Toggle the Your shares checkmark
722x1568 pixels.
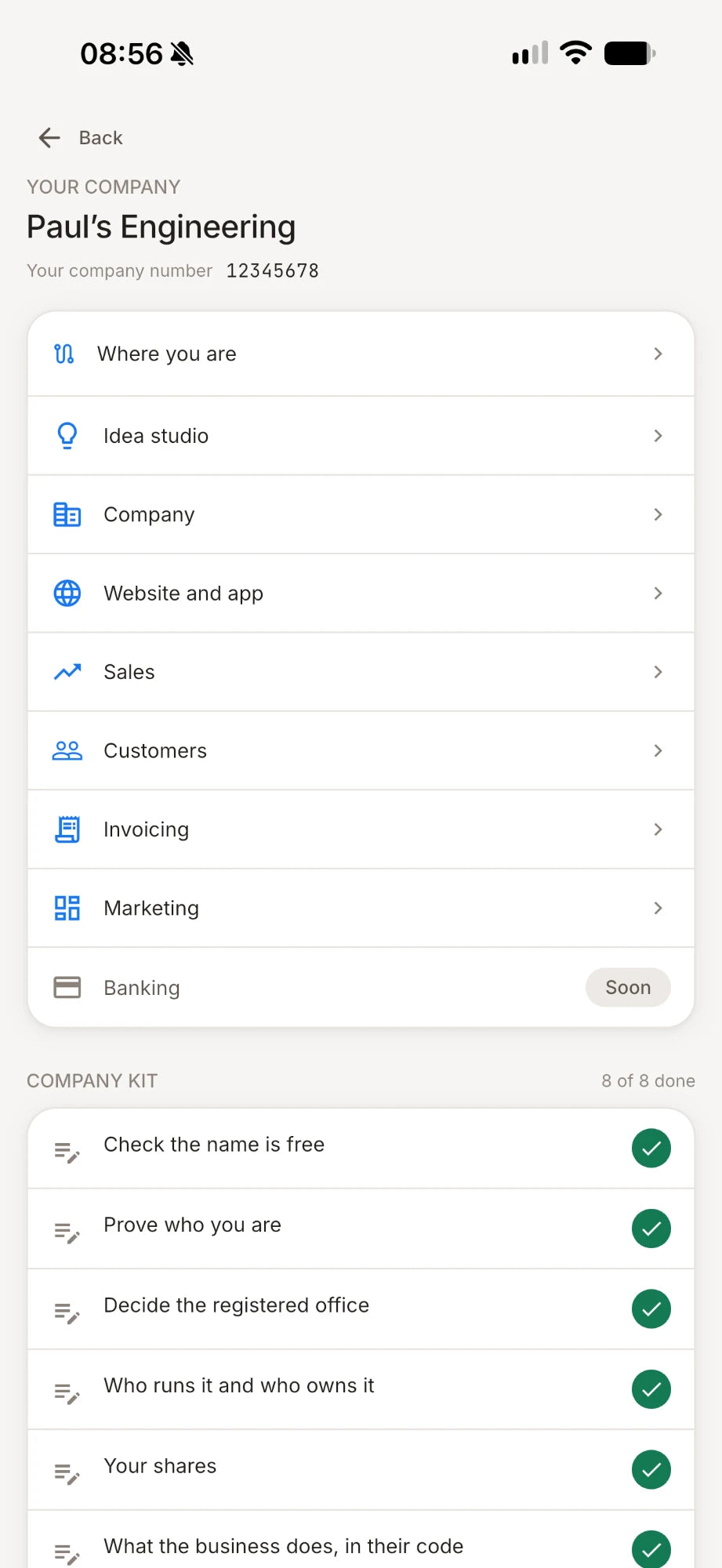pyautogui.click(x=651, y=1469)
